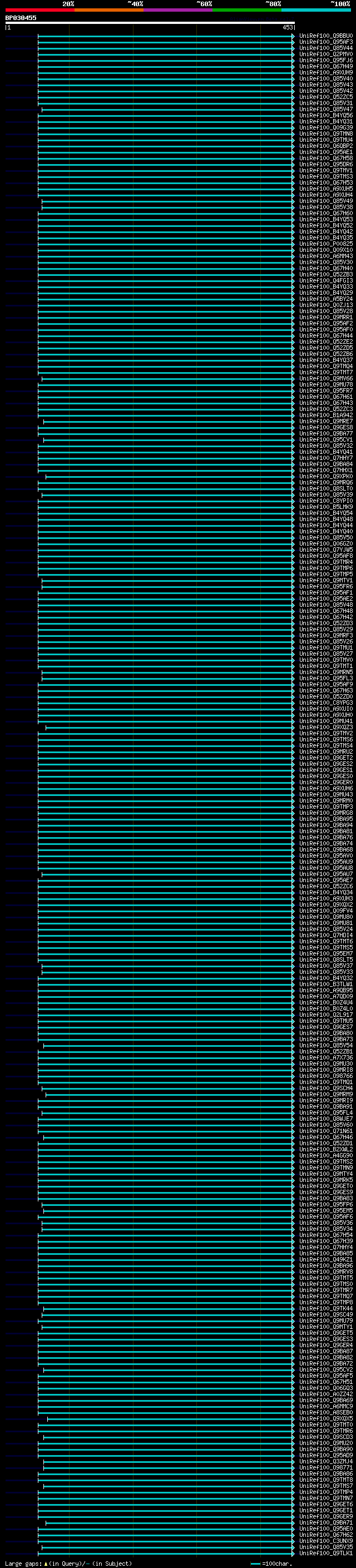Select hit label UniRef100_A7X736
This screenshot has height=1568, width=356.
[326, 1058]
